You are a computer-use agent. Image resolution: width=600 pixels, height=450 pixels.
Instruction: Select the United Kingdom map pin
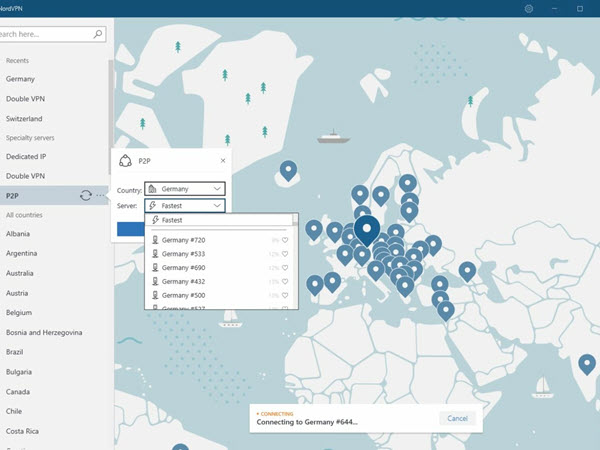click(x=334, y=232)
